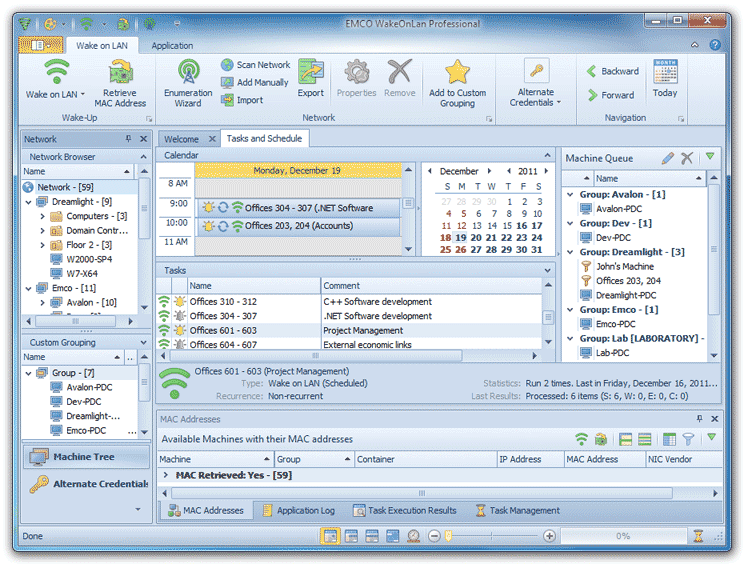Click the Export icon in ribbon
This screenshot has height=564, width=744.
310,74
